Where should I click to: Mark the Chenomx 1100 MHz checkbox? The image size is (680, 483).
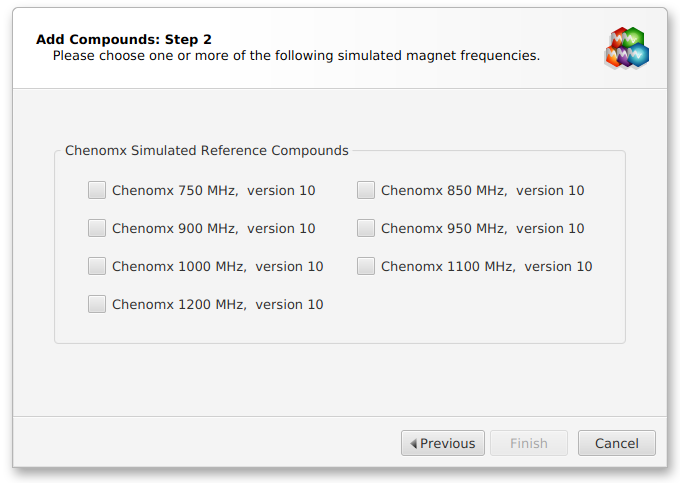[x=366, y=266]
